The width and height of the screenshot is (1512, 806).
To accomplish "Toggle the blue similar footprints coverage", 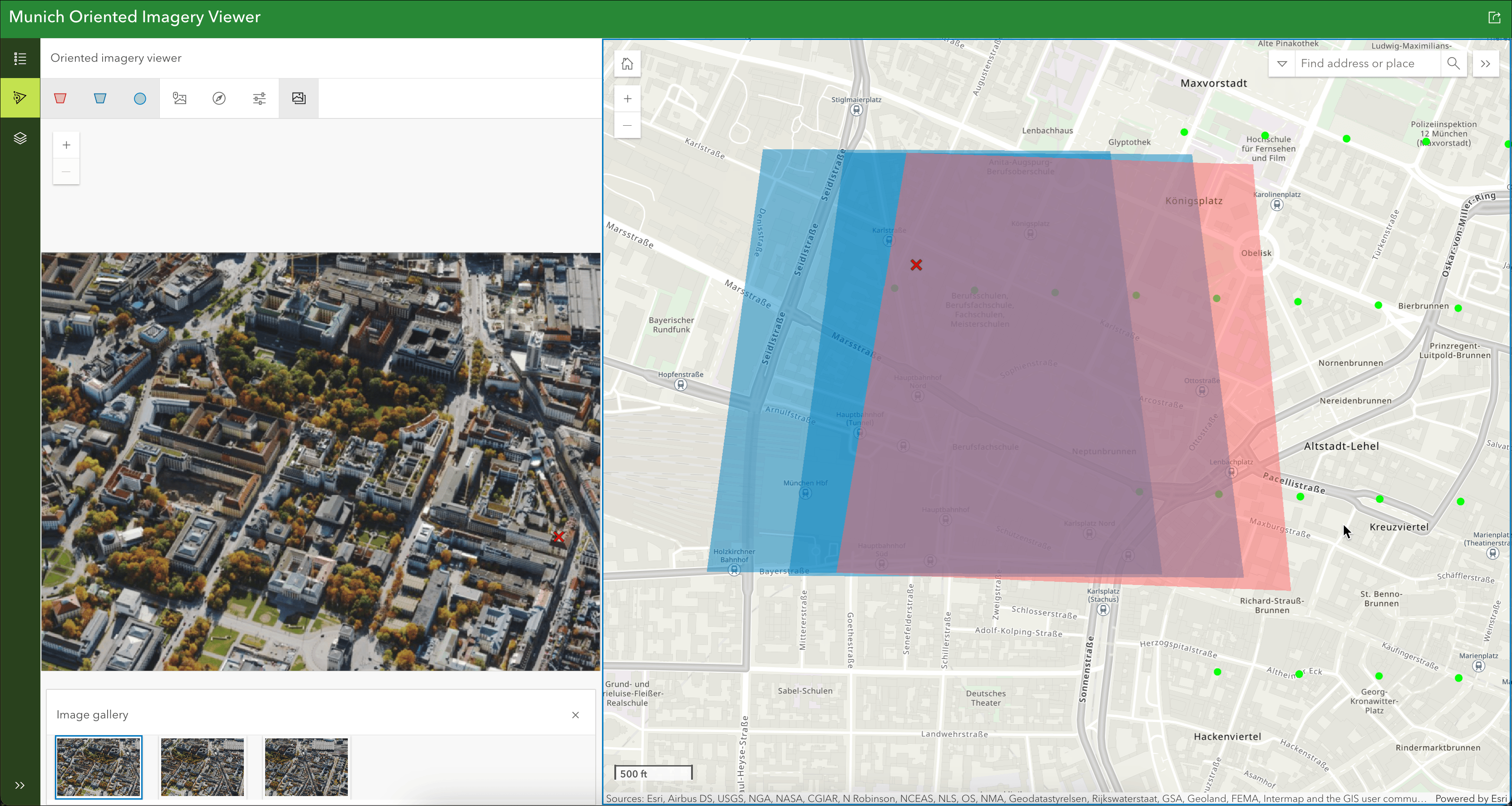I will (x=100, y=98).
